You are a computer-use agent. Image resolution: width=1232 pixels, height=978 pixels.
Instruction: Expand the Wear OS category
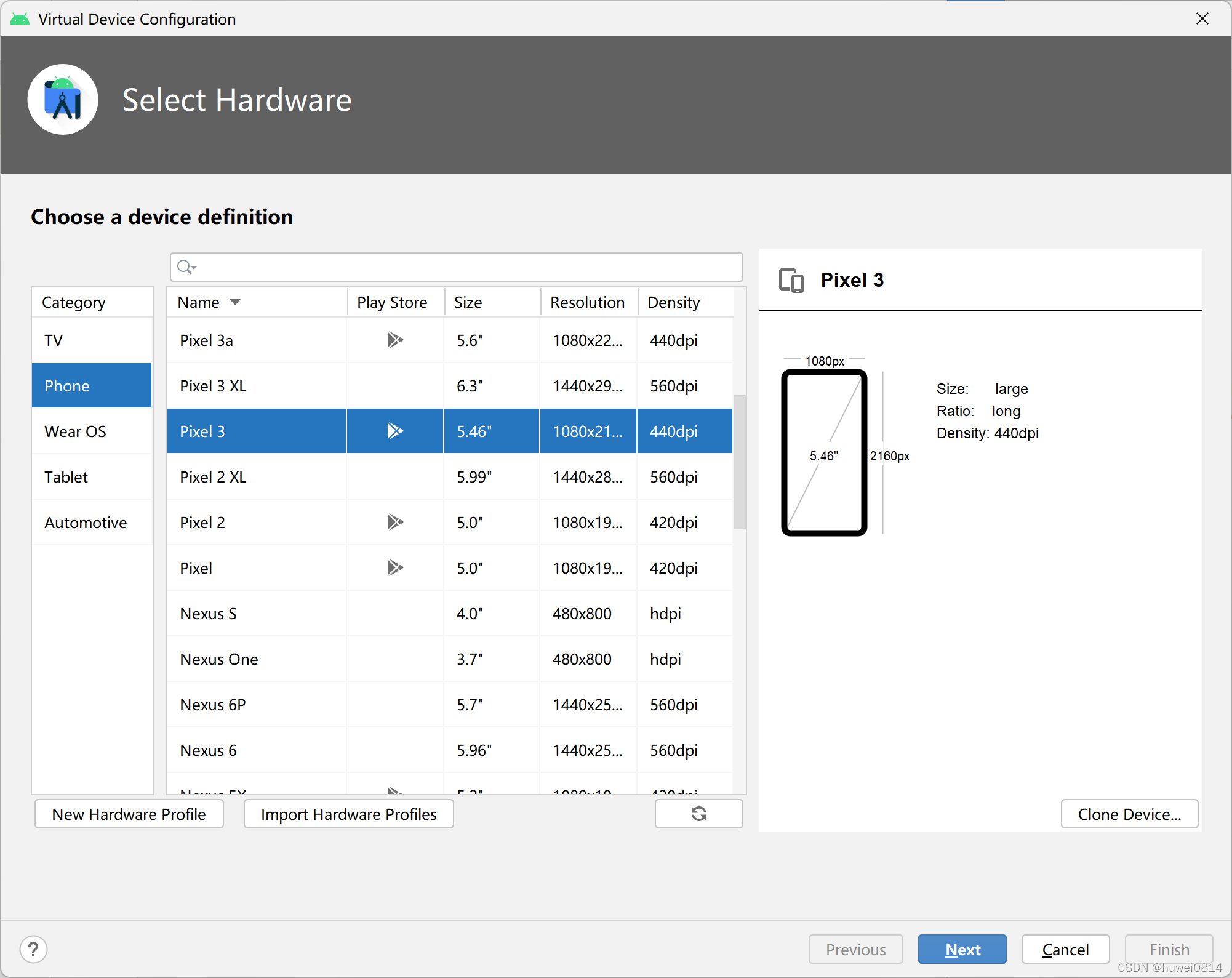click(74, 430)
